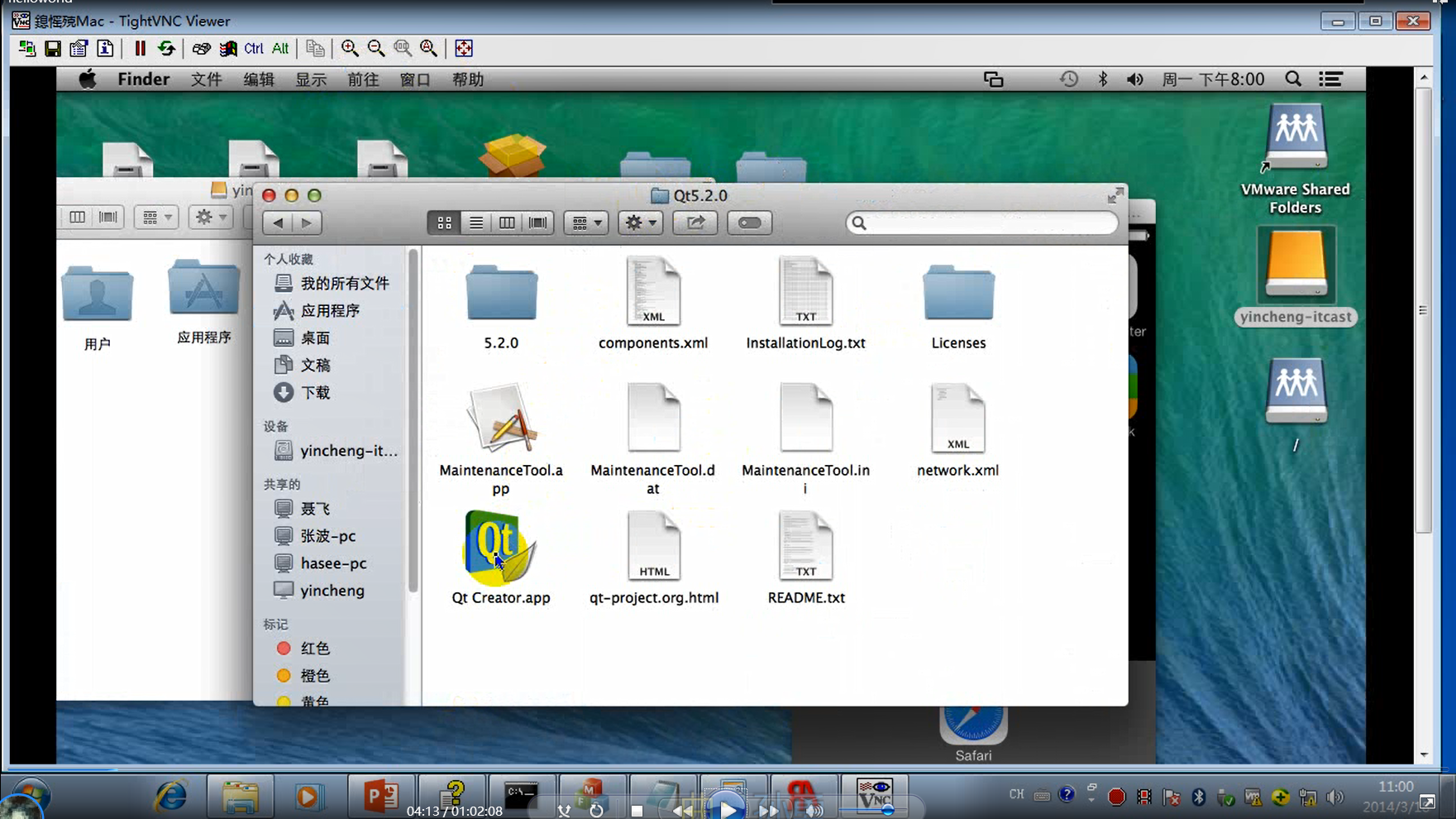
Task: Switch Finder to Cover Flow view
Action: tap(538, 223)
